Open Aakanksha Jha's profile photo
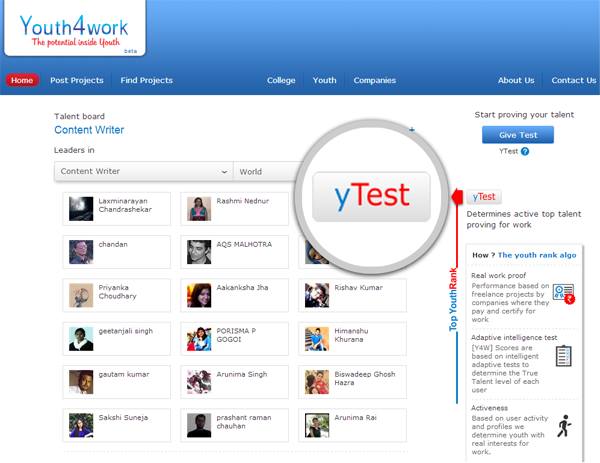600x463 pixels. (x=199, y=295)
